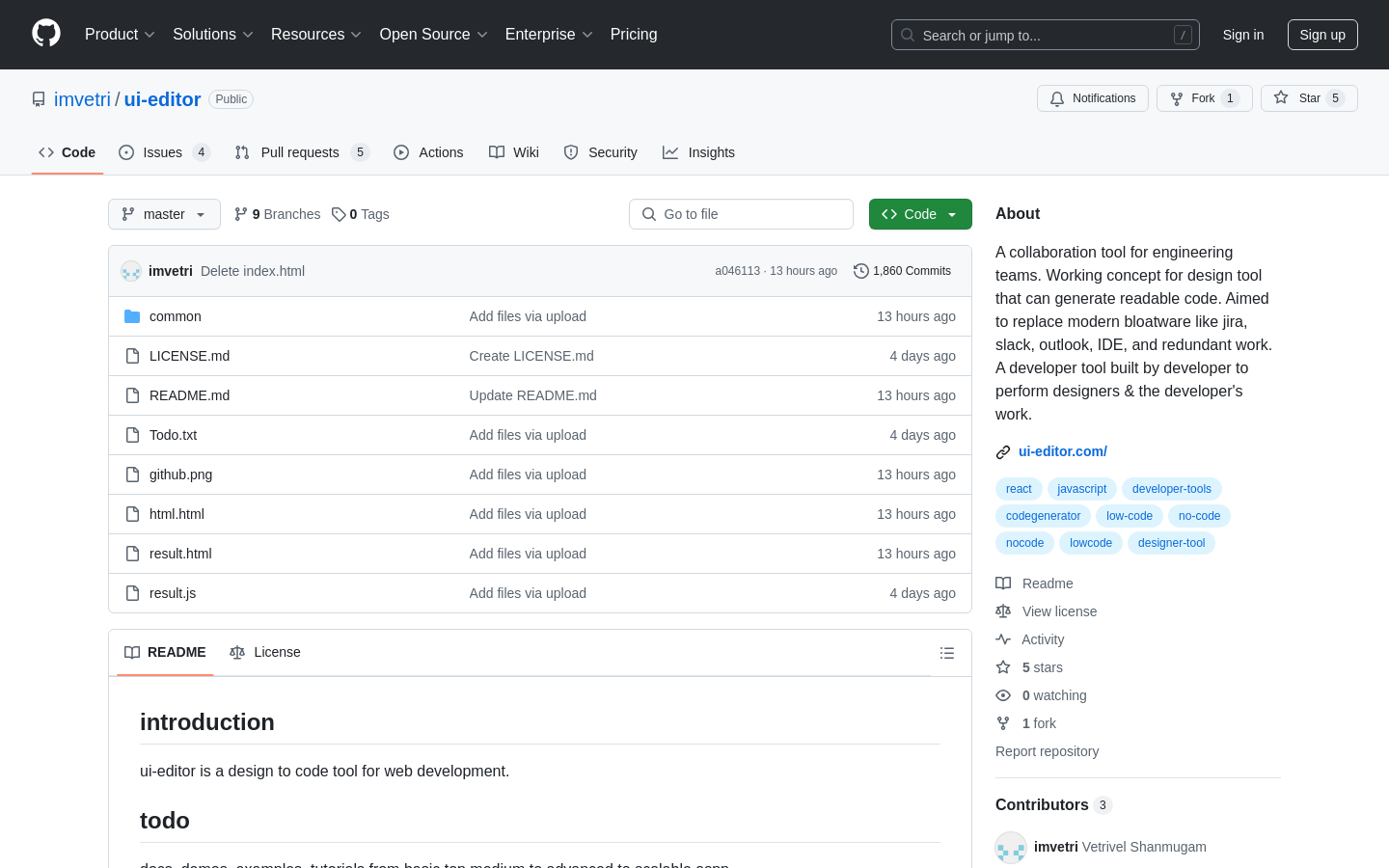Open the Resources menu

[x=316, y=34]
